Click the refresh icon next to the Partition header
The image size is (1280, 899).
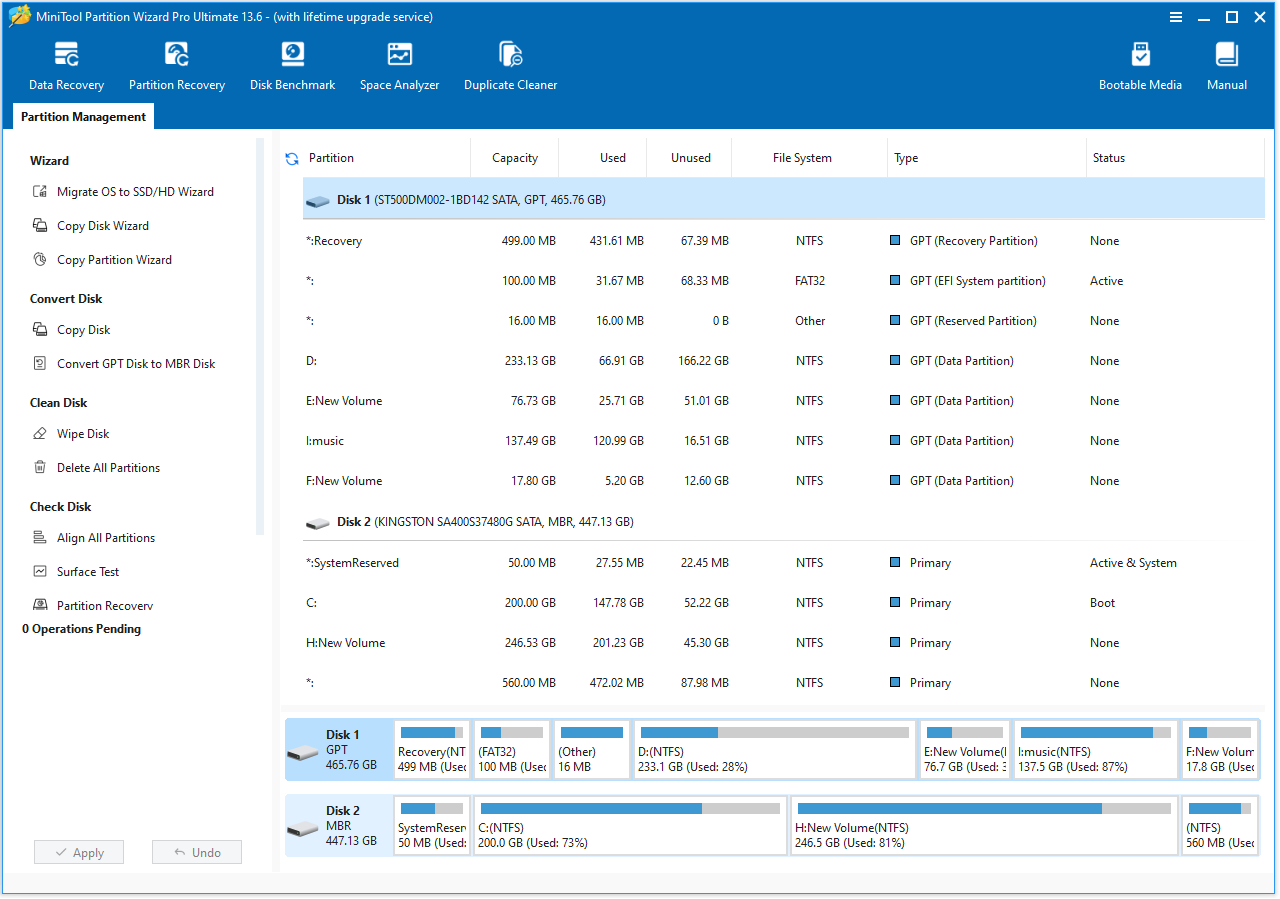pyautogui.click(x=292, y=158)
